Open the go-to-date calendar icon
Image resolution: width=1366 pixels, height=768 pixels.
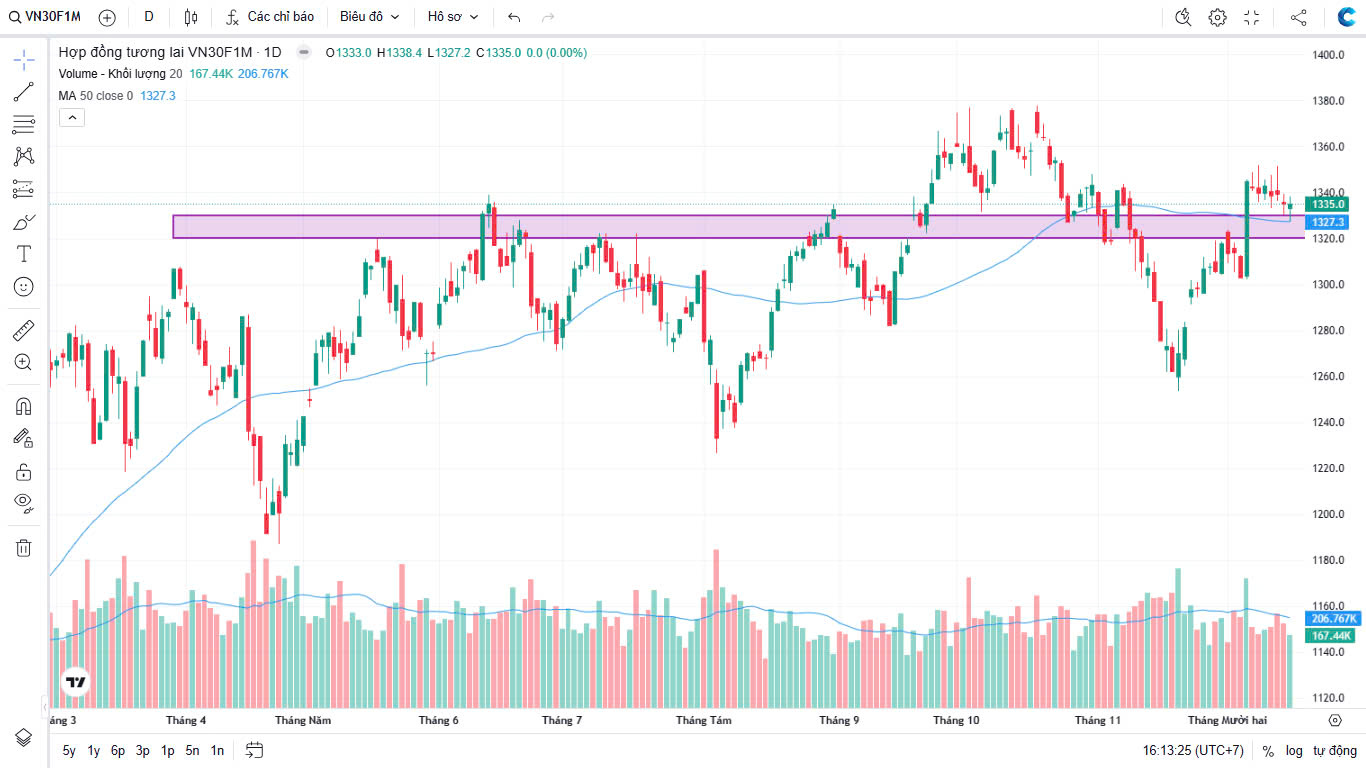[254, 750]
